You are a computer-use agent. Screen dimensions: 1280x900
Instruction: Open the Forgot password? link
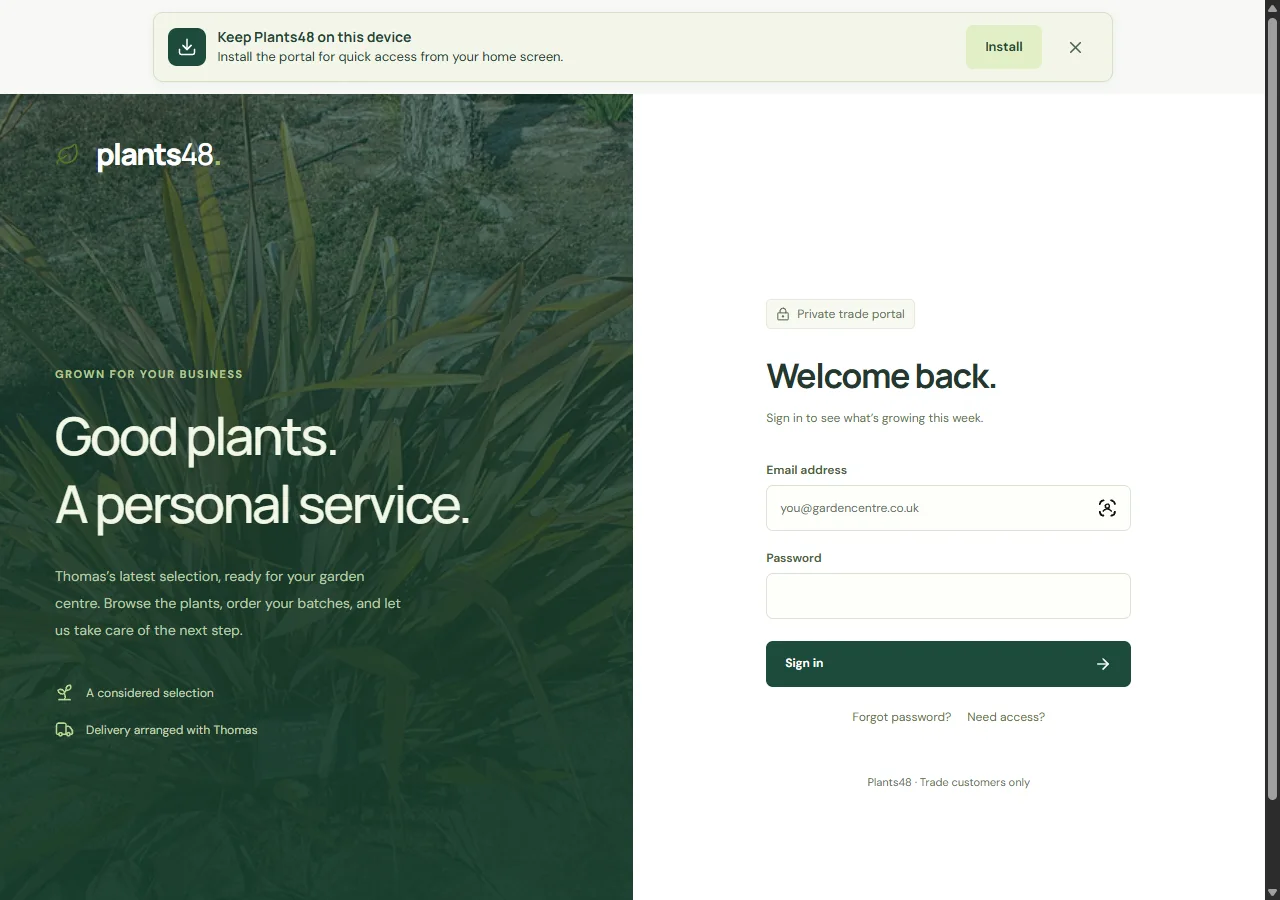click(901, 717)
